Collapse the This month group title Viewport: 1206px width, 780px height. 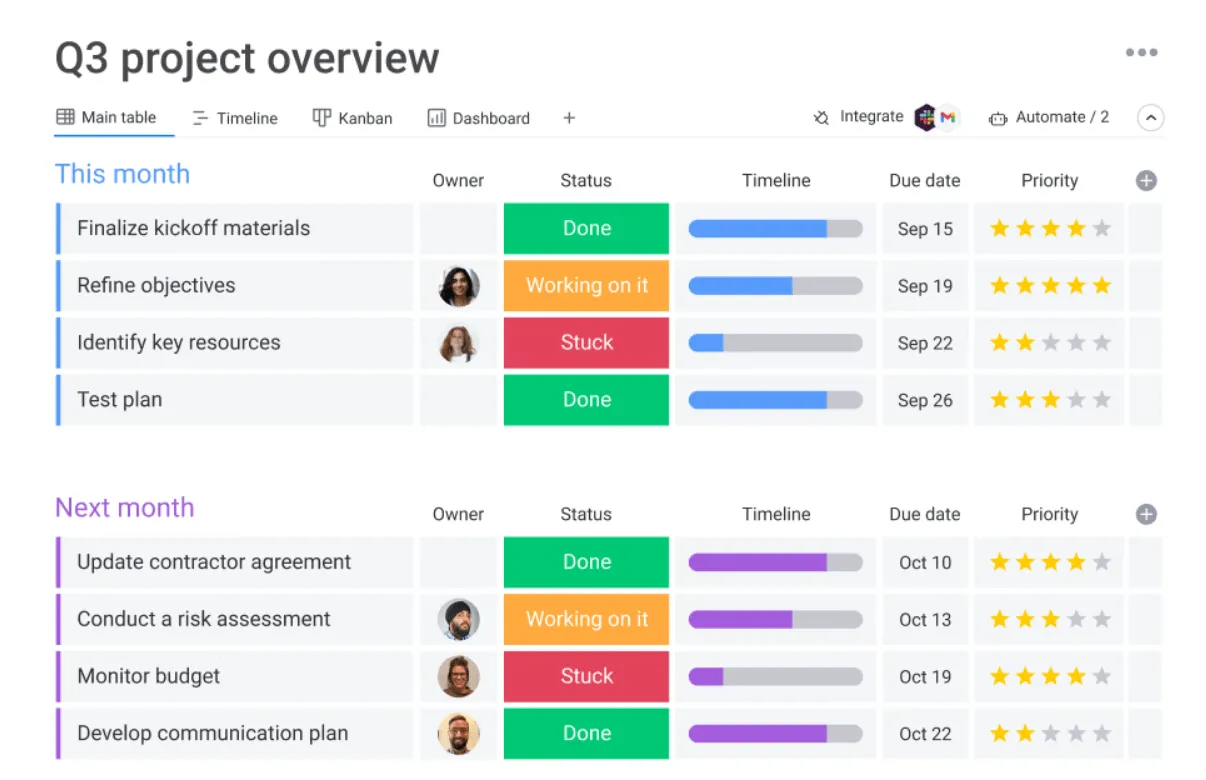pyautogui.click(x=122, y=174)
